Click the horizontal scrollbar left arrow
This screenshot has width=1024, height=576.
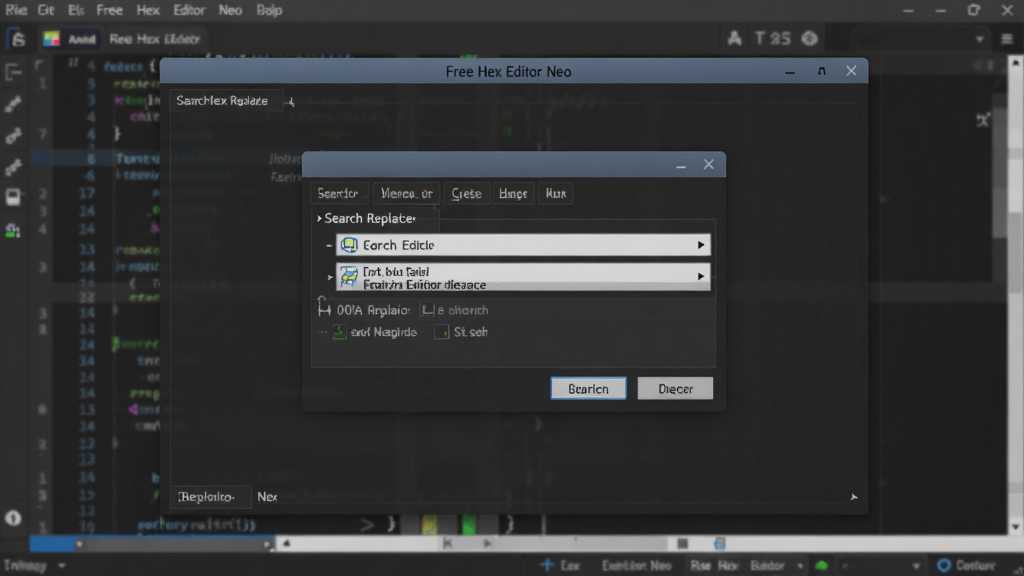(x=286, y=543)
